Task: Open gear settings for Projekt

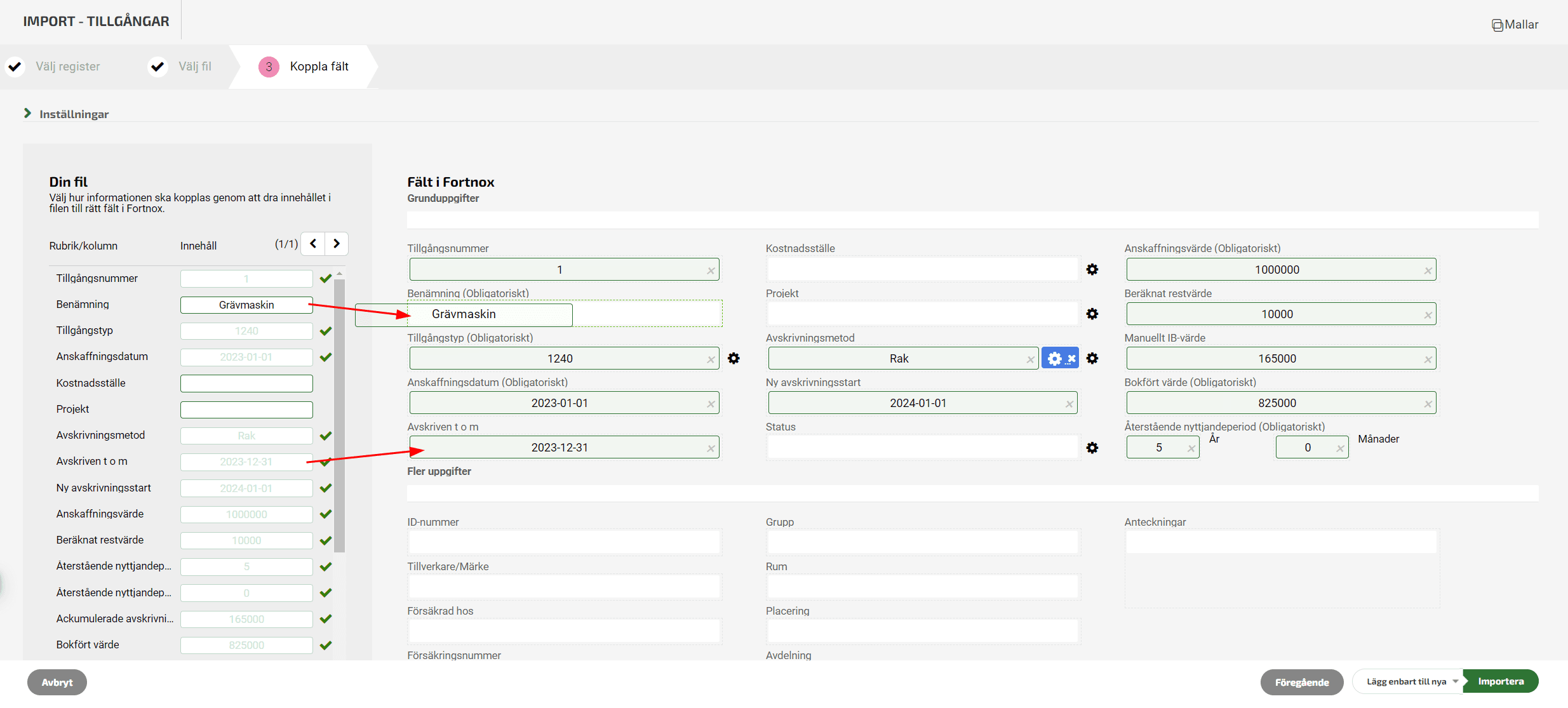Action: click(1092, 314)
